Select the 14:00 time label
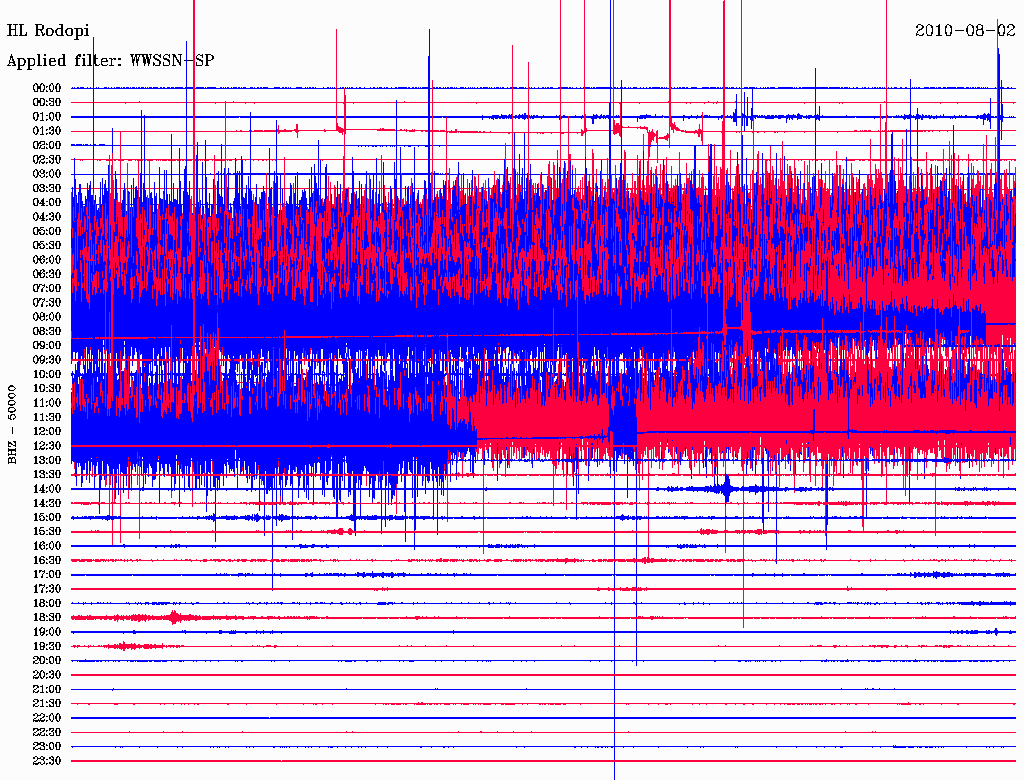 coord(47,489)
